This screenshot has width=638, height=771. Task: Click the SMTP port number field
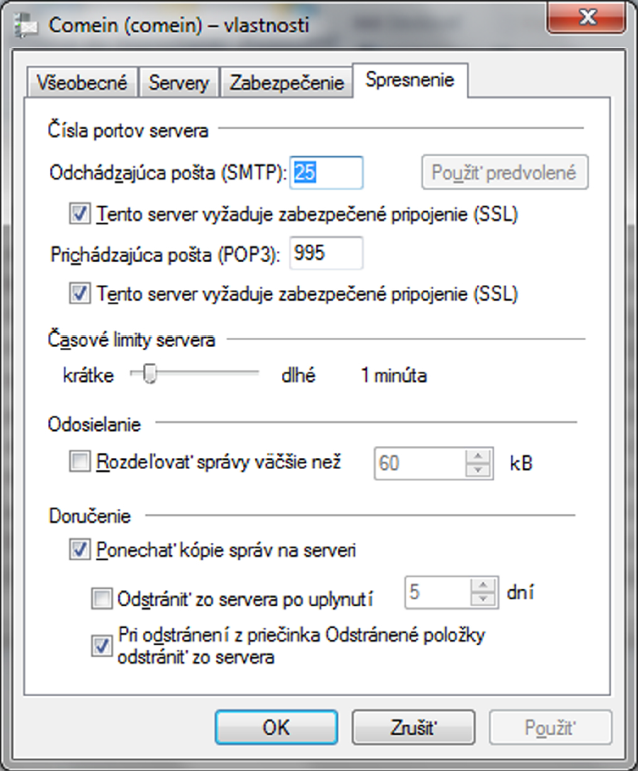(326, 173)
